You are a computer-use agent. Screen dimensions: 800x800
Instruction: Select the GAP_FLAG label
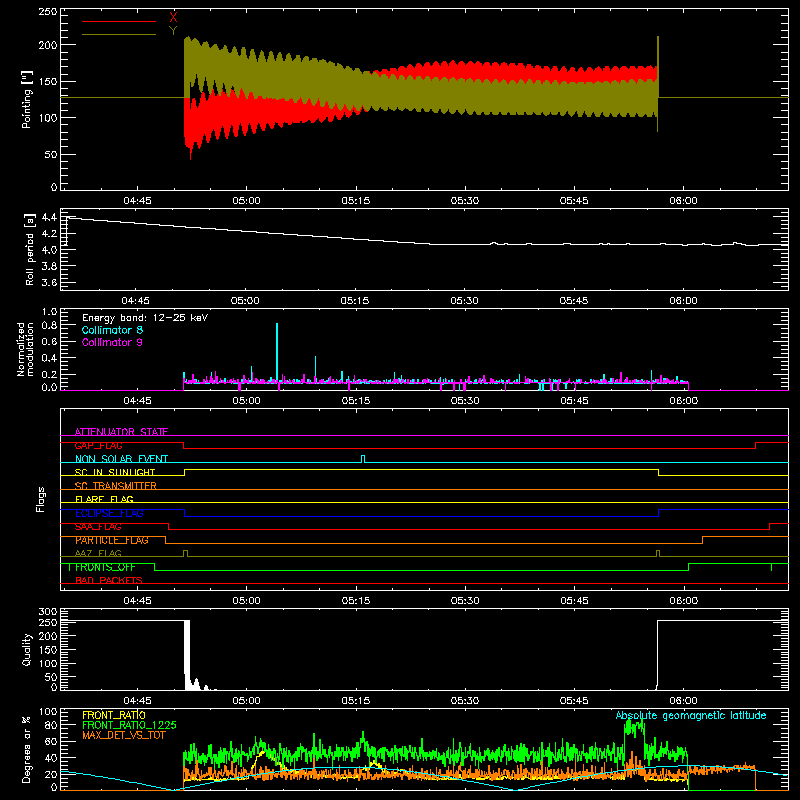tap(98, 445)
